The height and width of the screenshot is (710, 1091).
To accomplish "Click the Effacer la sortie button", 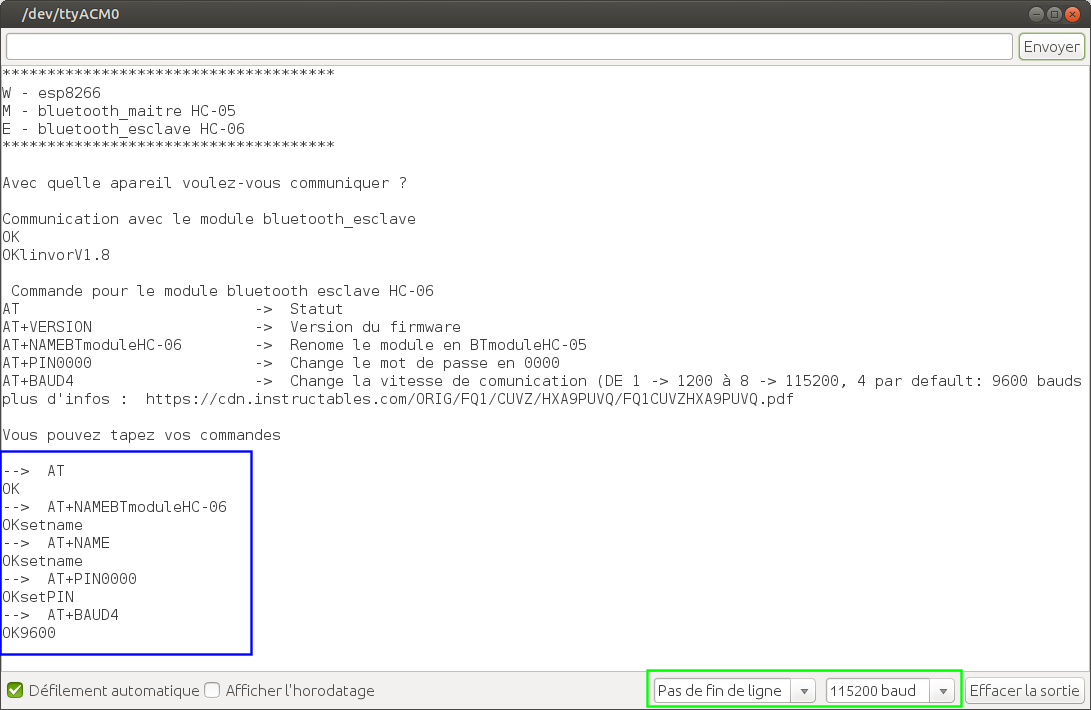I will tap(1025, 691).
